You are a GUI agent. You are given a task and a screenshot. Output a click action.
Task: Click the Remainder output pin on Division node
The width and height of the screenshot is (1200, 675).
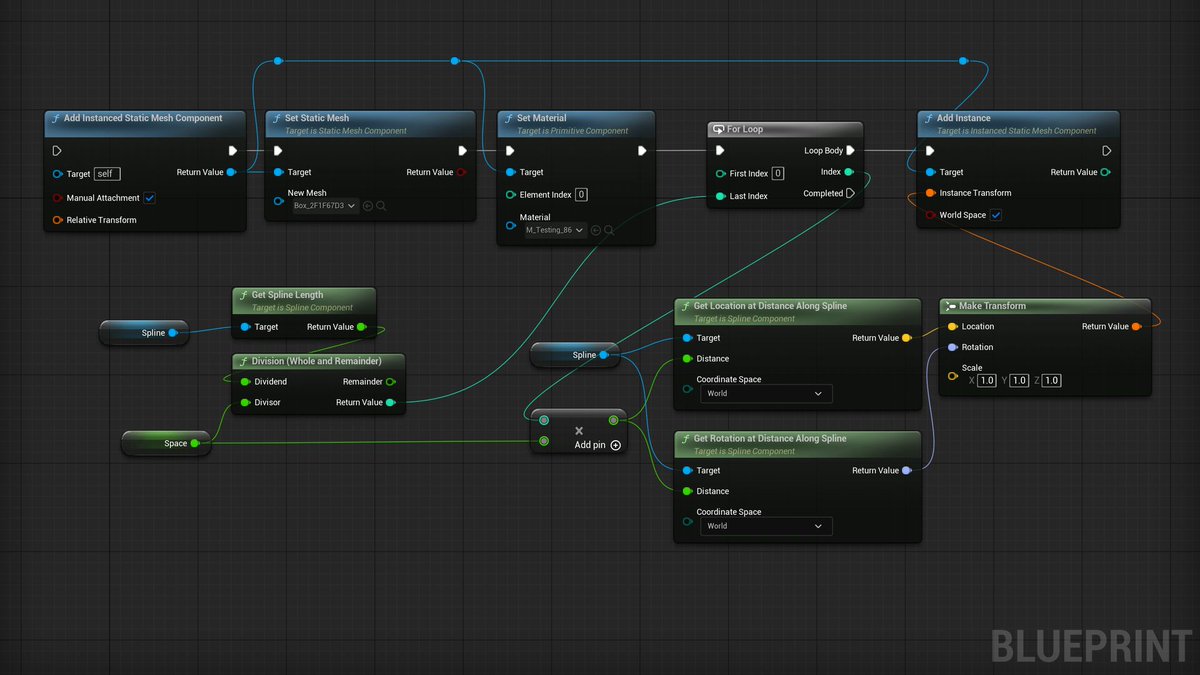click(x=390, y=382)
